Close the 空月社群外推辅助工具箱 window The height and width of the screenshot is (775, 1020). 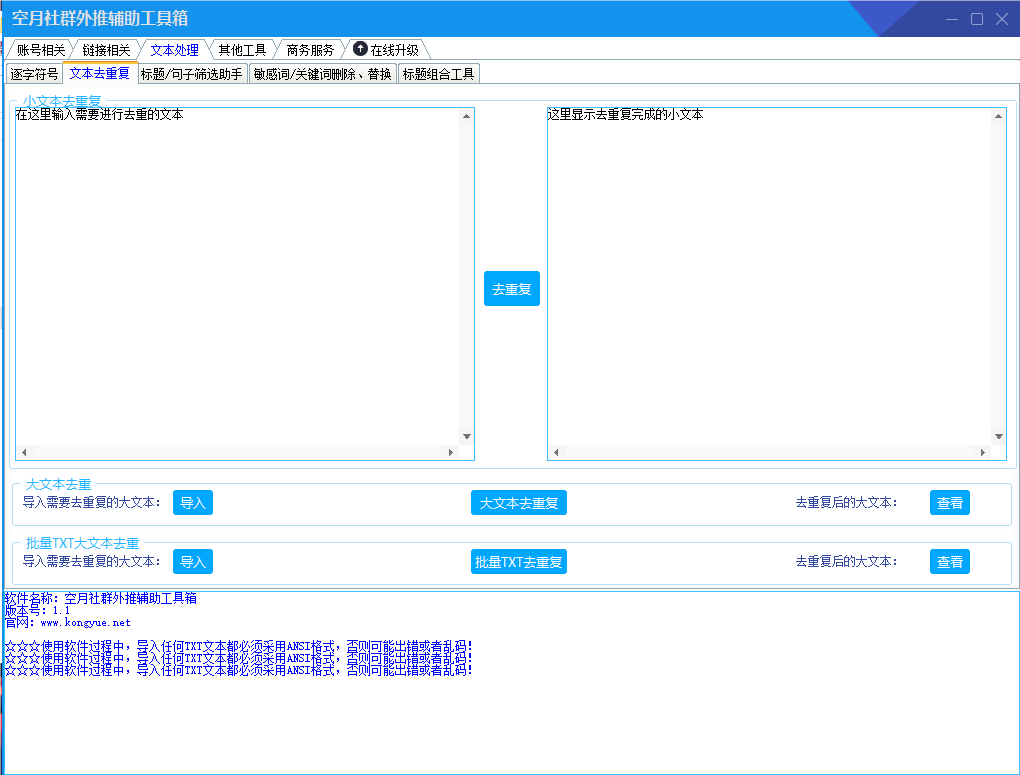click(x=1002, y=19)
